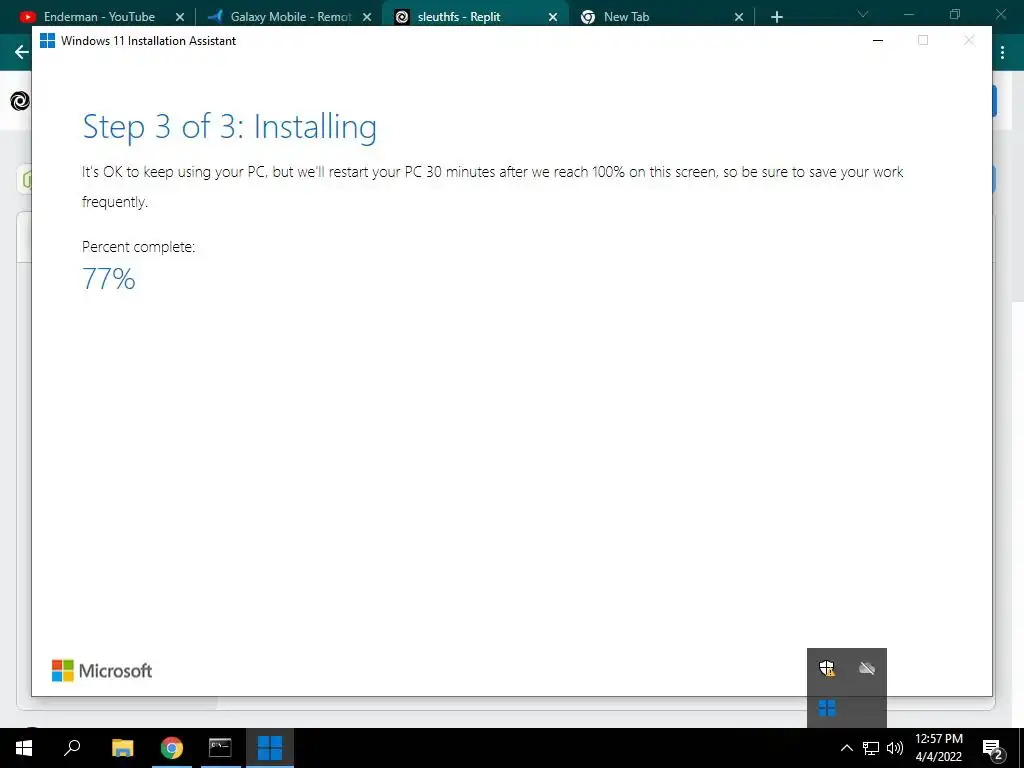Click the Replit logo behind the installer

point(20,101)
